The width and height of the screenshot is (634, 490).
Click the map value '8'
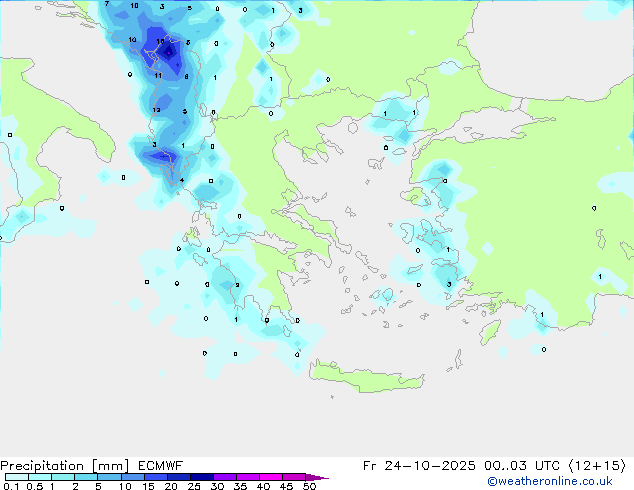(186, 76)
